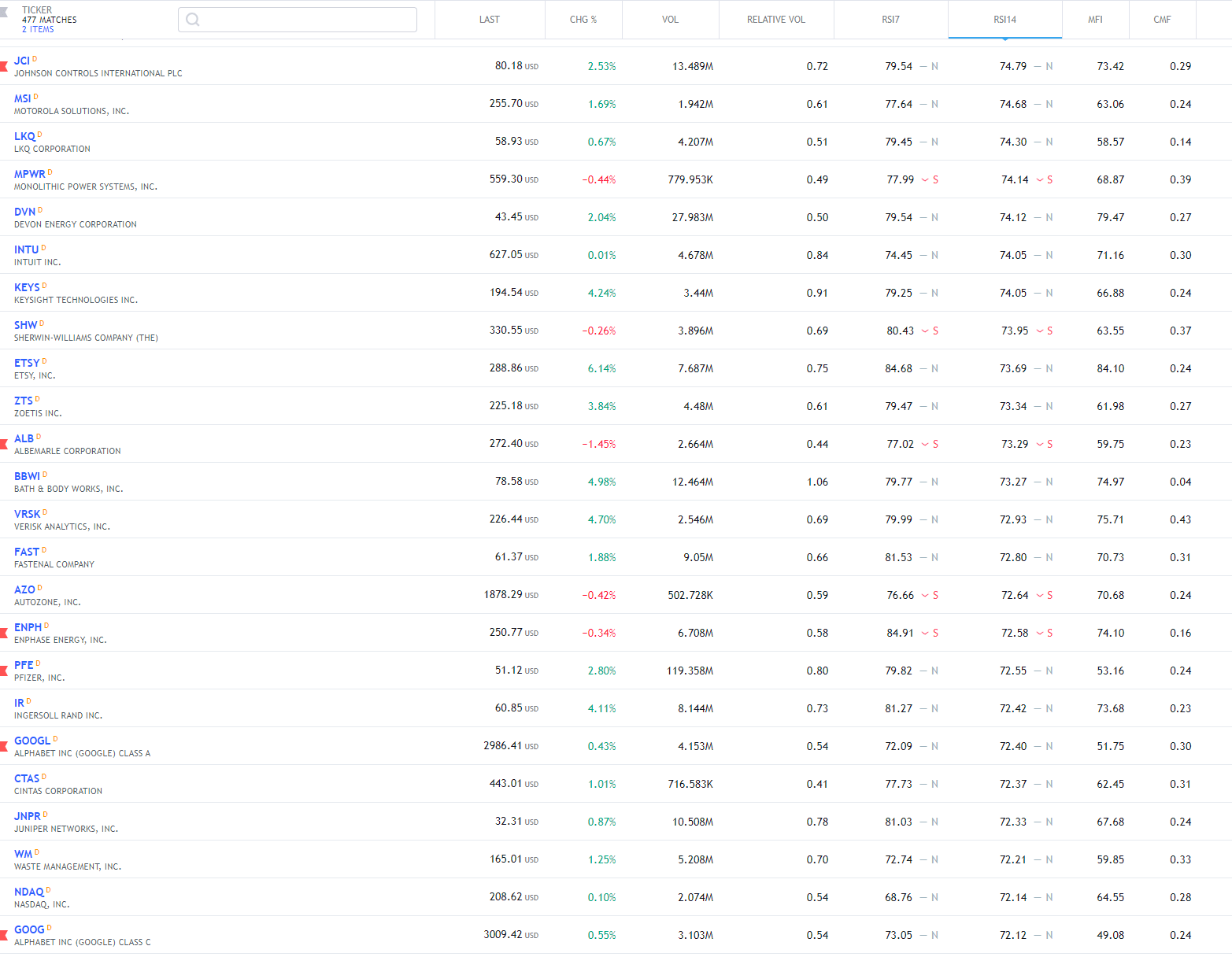Click MPWR RSI14 sell signal 'S'

(1049, 179)
